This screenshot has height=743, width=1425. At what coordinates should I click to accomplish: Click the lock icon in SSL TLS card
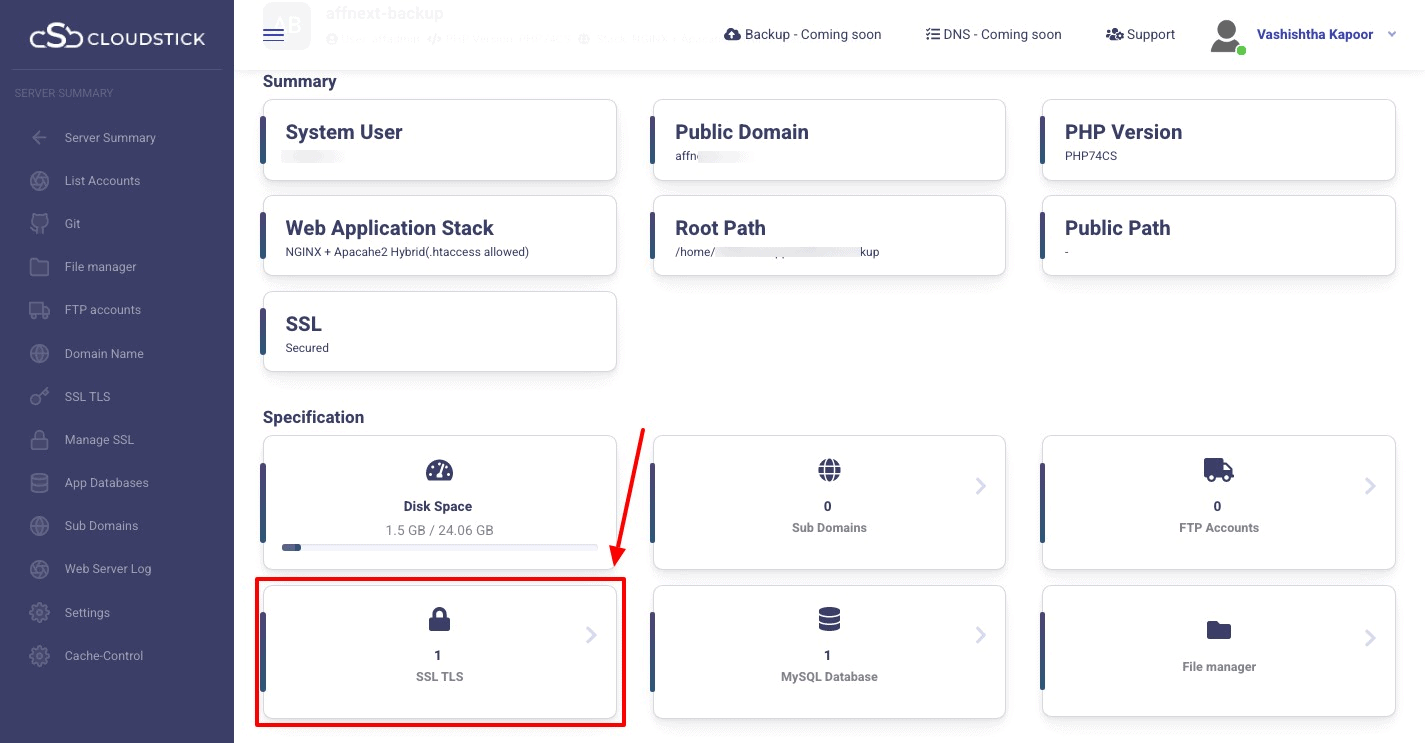point(439,621)
